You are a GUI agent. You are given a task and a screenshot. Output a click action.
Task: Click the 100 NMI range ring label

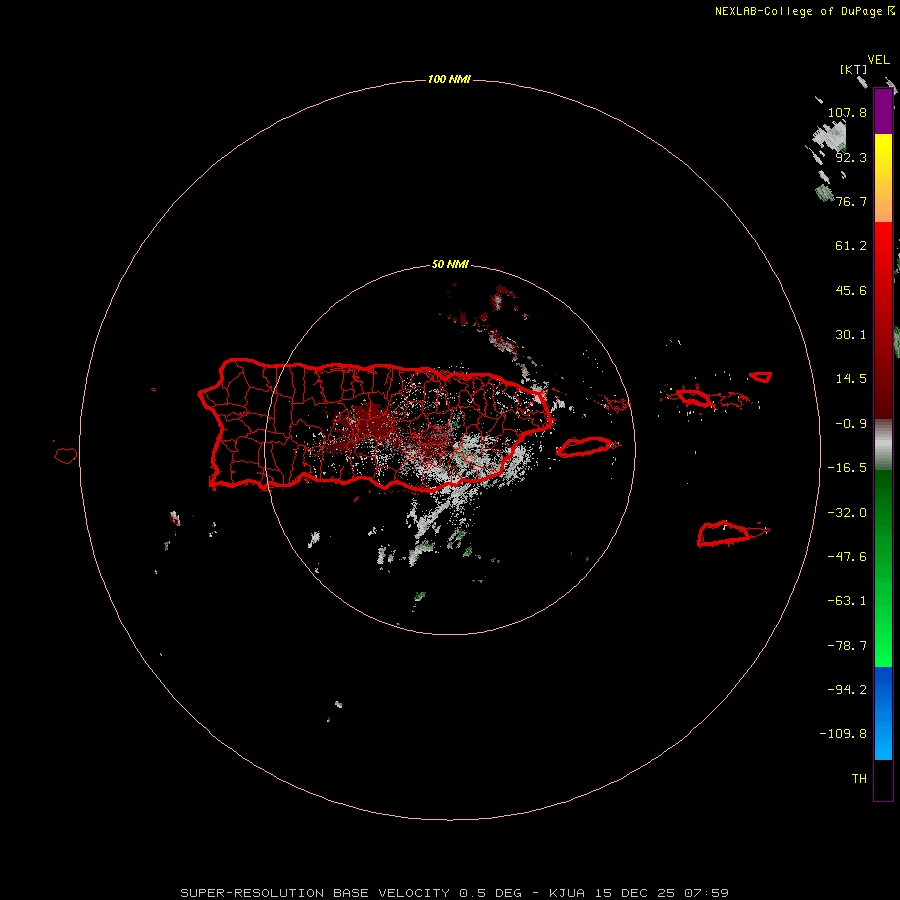pyautogui.click(x=449, y=79)
